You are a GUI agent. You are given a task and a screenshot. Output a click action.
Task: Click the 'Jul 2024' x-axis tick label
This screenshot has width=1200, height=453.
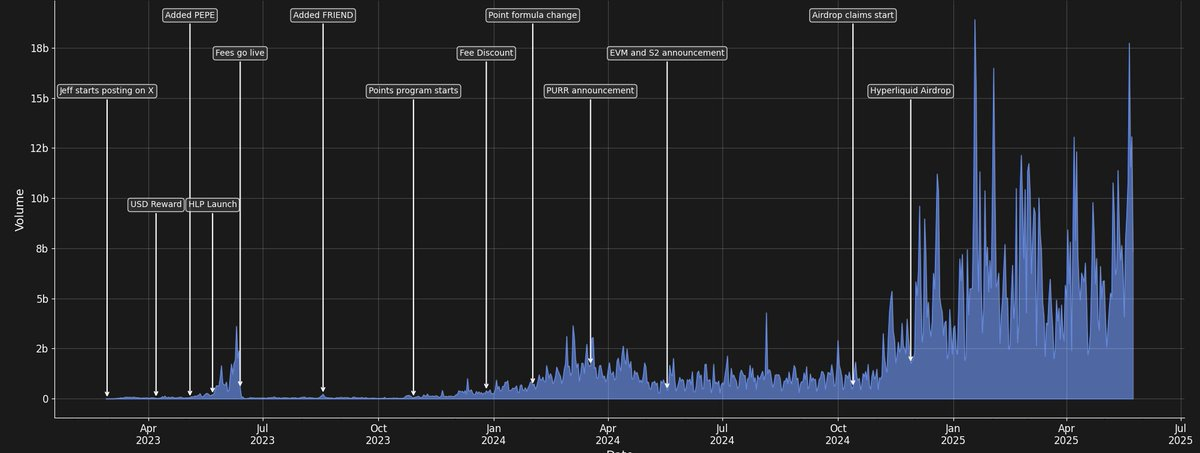(x=722, y=433)
